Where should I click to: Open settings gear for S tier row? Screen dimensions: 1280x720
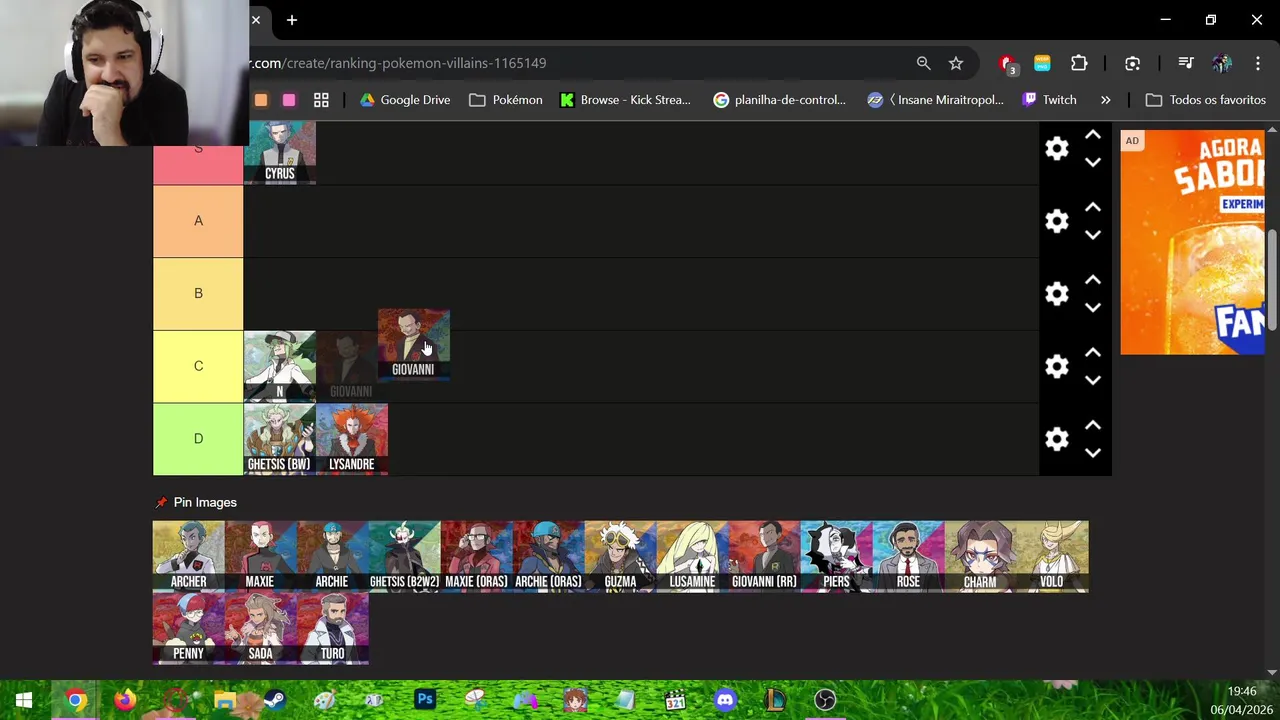click(1057, 149)
